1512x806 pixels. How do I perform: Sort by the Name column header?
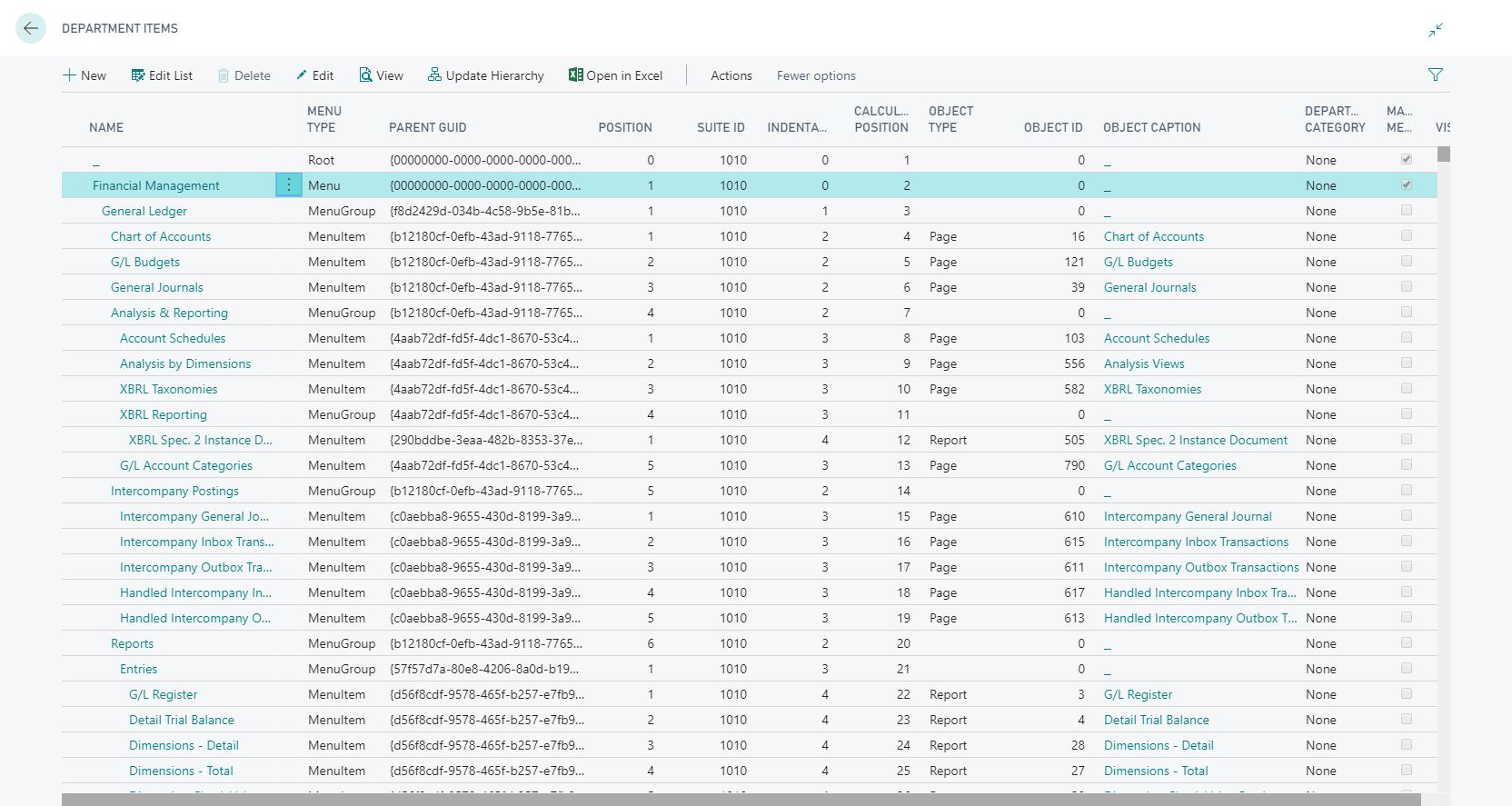(x=106, y=127)
